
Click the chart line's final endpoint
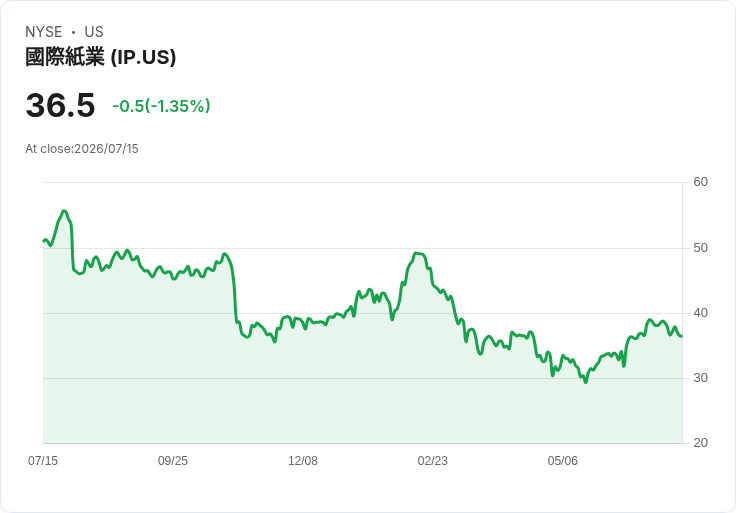[x=682, y=336]
